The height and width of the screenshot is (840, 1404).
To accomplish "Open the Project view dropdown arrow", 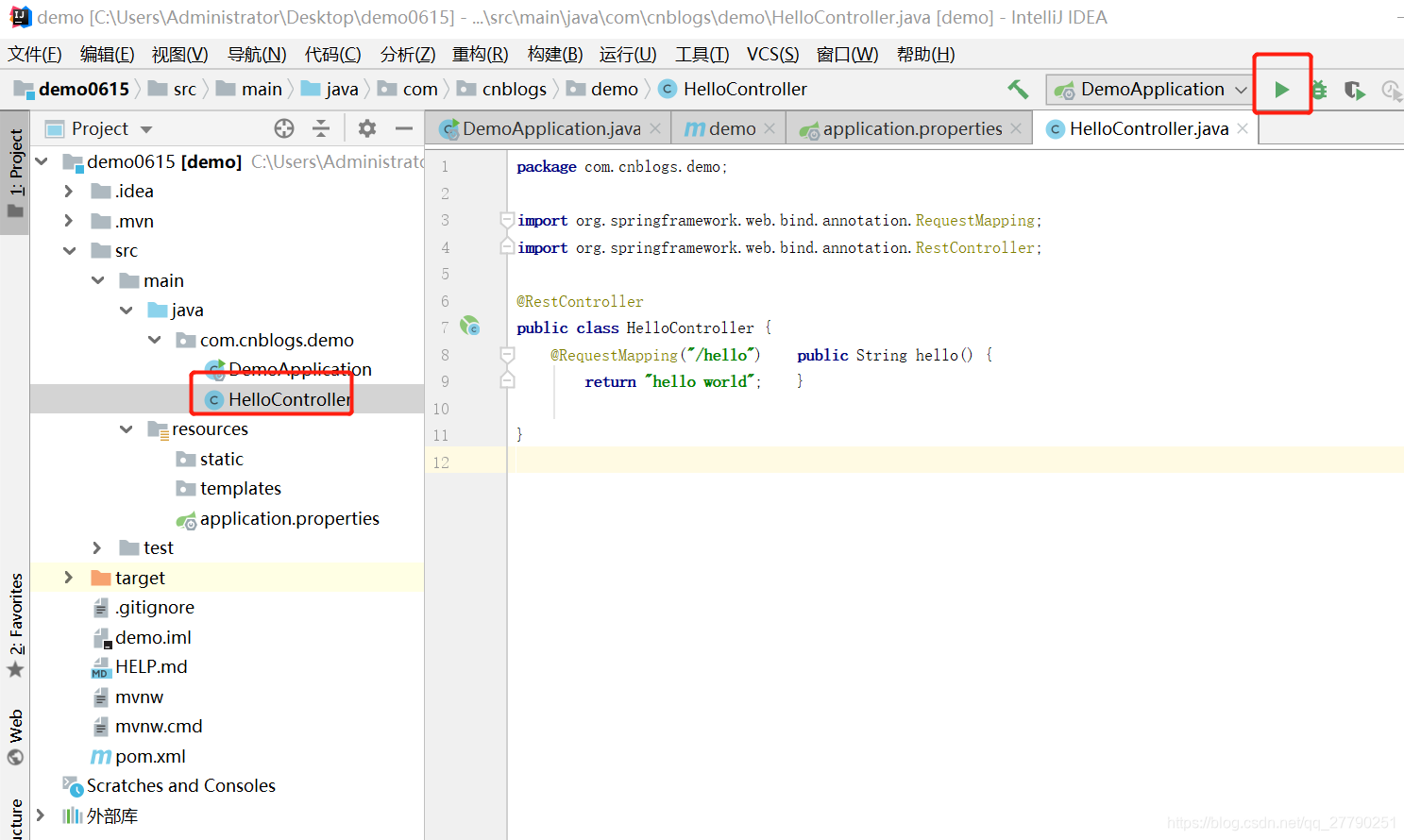I will pyautogui.click(x=146, y=129).
